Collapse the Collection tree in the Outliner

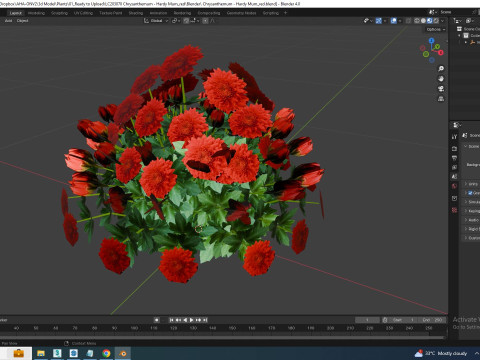[460, 35]
